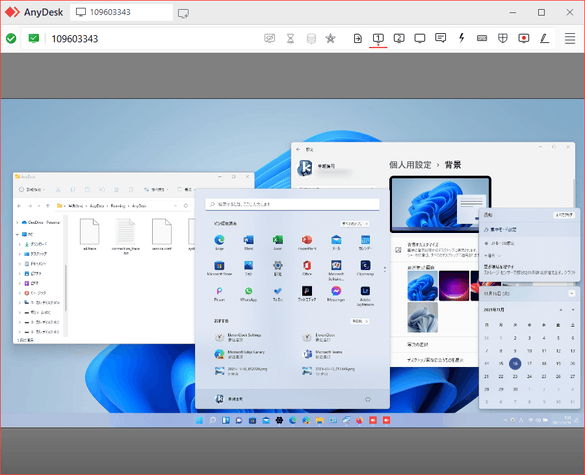585x475 pixels.
Task: Click the hourglass icon in AnyDesk toolbar
Action: click(290, 38)
